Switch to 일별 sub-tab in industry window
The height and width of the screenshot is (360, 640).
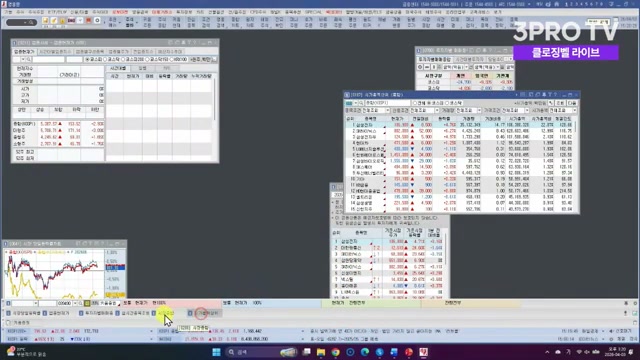click(142, 68)
